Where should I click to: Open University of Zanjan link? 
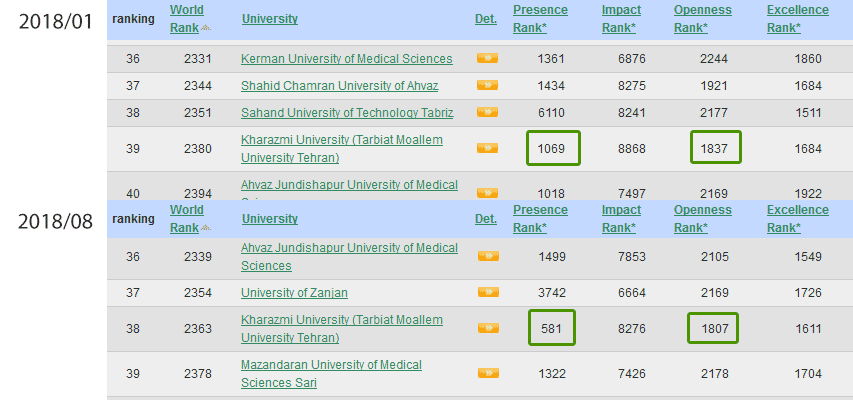coord(294,293)
